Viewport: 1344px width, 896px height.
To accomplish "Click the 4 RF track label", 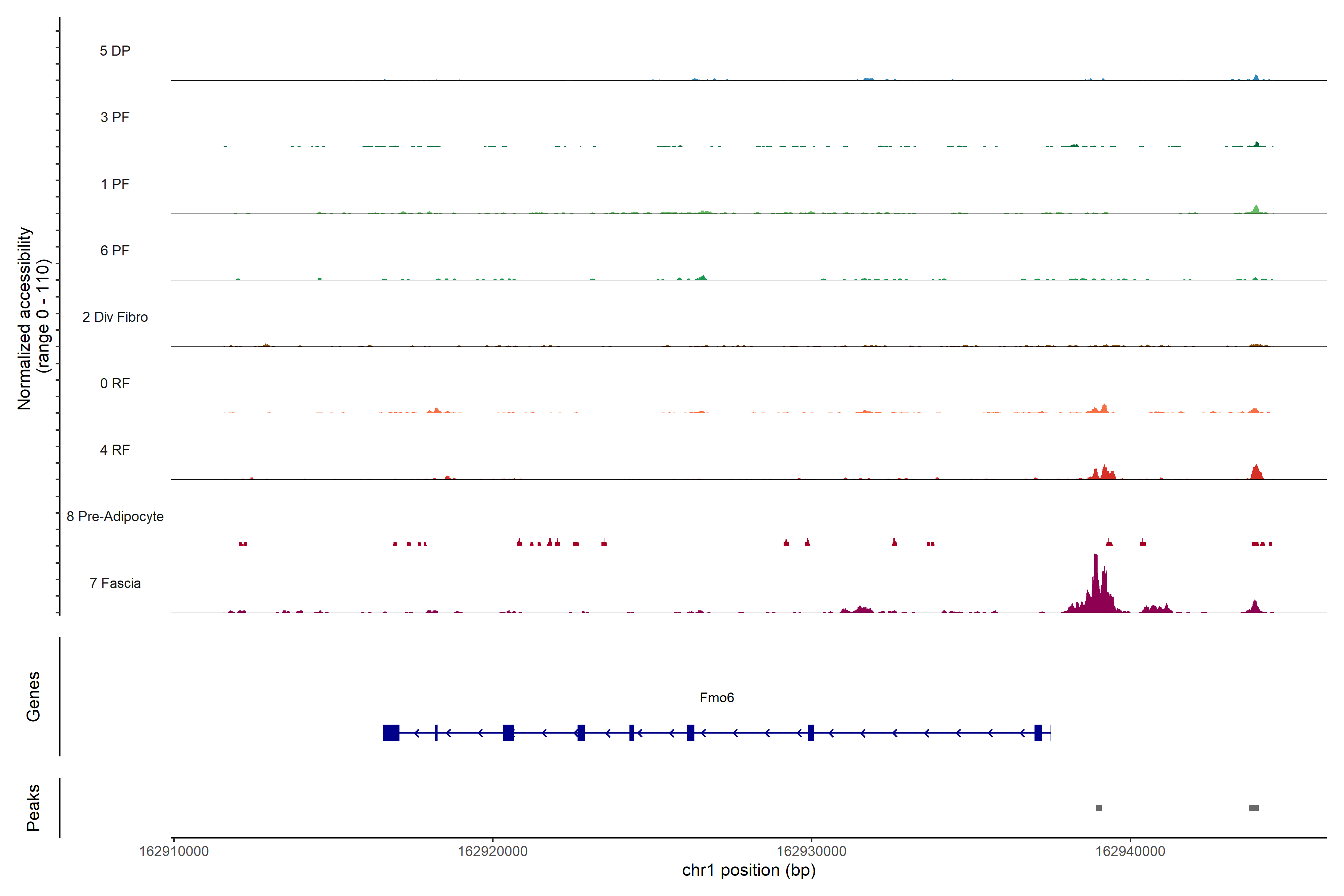I will coord(115,450).
